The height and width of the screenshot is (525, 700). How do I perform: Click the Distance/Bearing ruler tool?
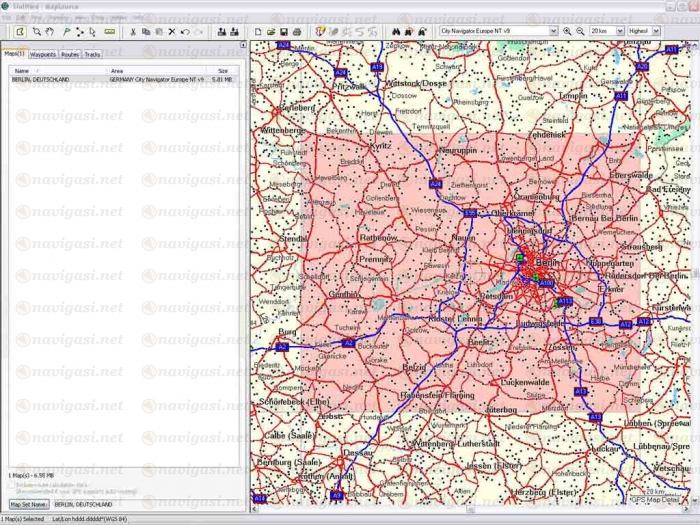click(x=109, y=32)
